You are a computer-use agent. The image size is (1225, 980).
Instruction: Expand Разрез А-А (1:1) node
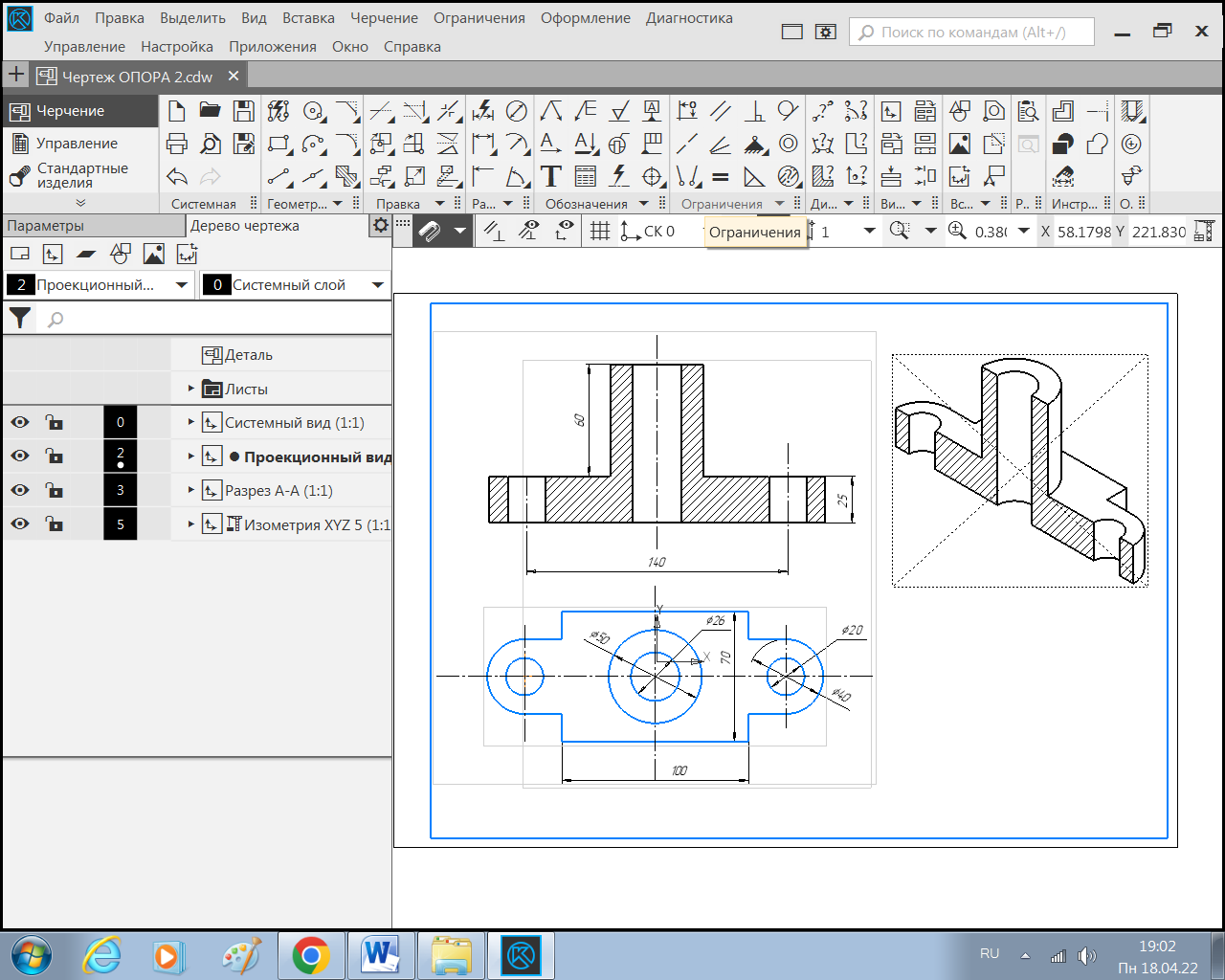coord(190,490)
